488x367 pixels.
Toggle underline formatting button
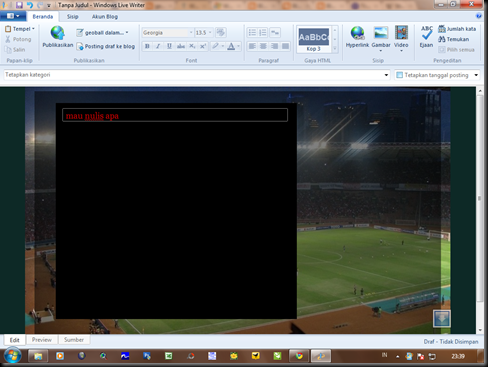click(169, 46)
